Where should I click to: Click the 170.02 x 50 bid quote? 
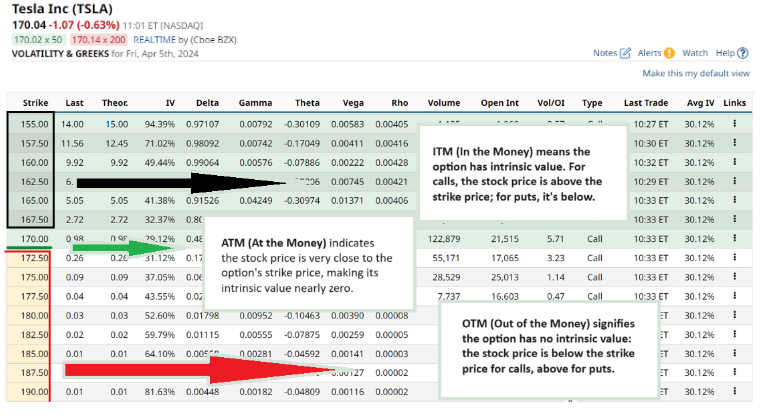click(38, 40)
